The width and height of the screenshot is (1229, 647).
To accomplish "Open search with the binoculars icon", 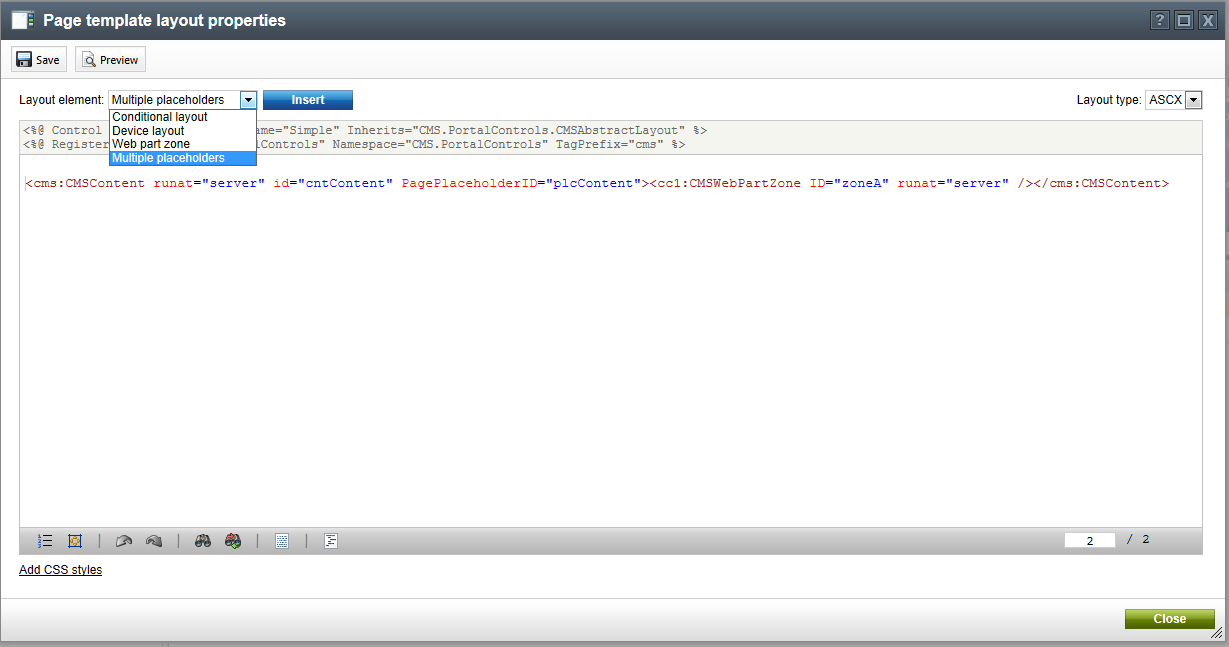I will 203,541.
